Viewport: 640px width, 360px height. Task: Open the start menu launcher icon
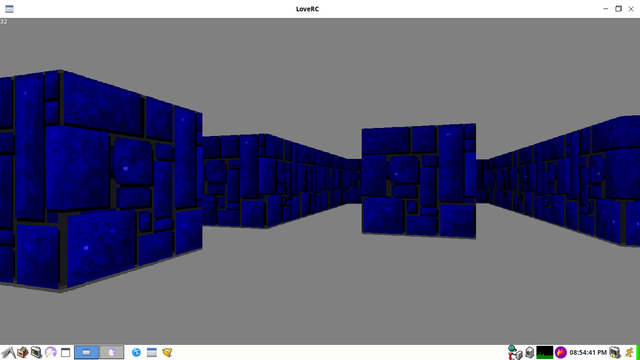(8, 352)
